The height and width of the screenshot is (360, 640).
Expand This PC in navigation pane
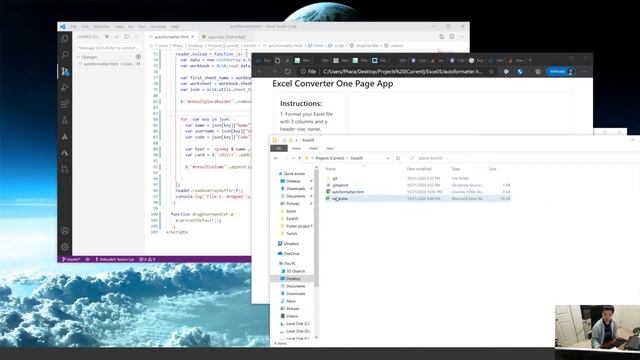pyautogui.click(x=289, y=263)
